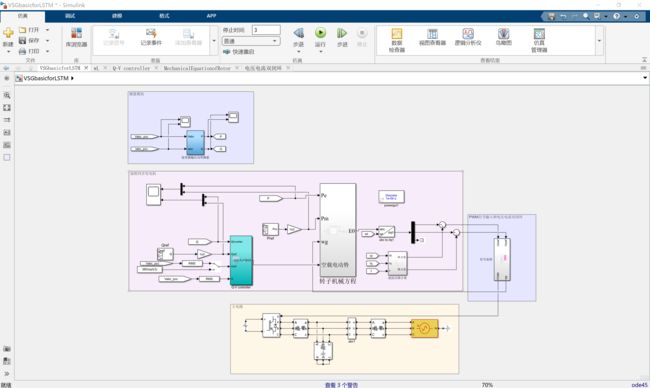This screenshot has width=650, height=388.
Task: Expand the Run button dropdown arrow
Action: coord(320,52)
